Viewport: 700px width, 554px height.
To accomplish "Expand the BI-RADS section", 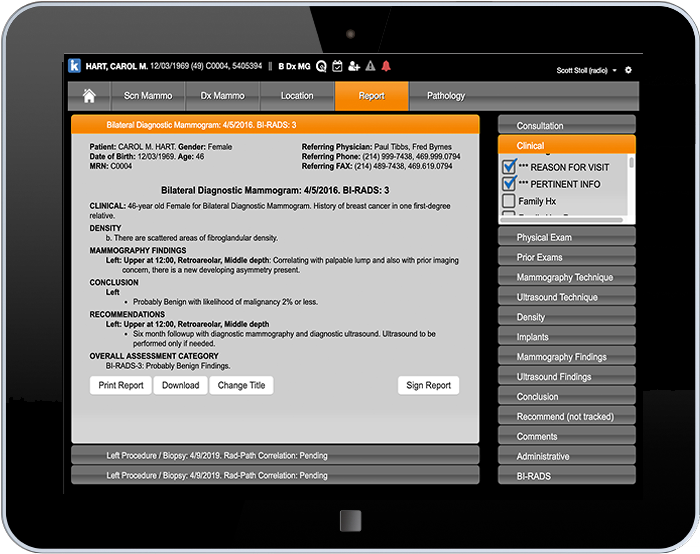I will [566, 477].
